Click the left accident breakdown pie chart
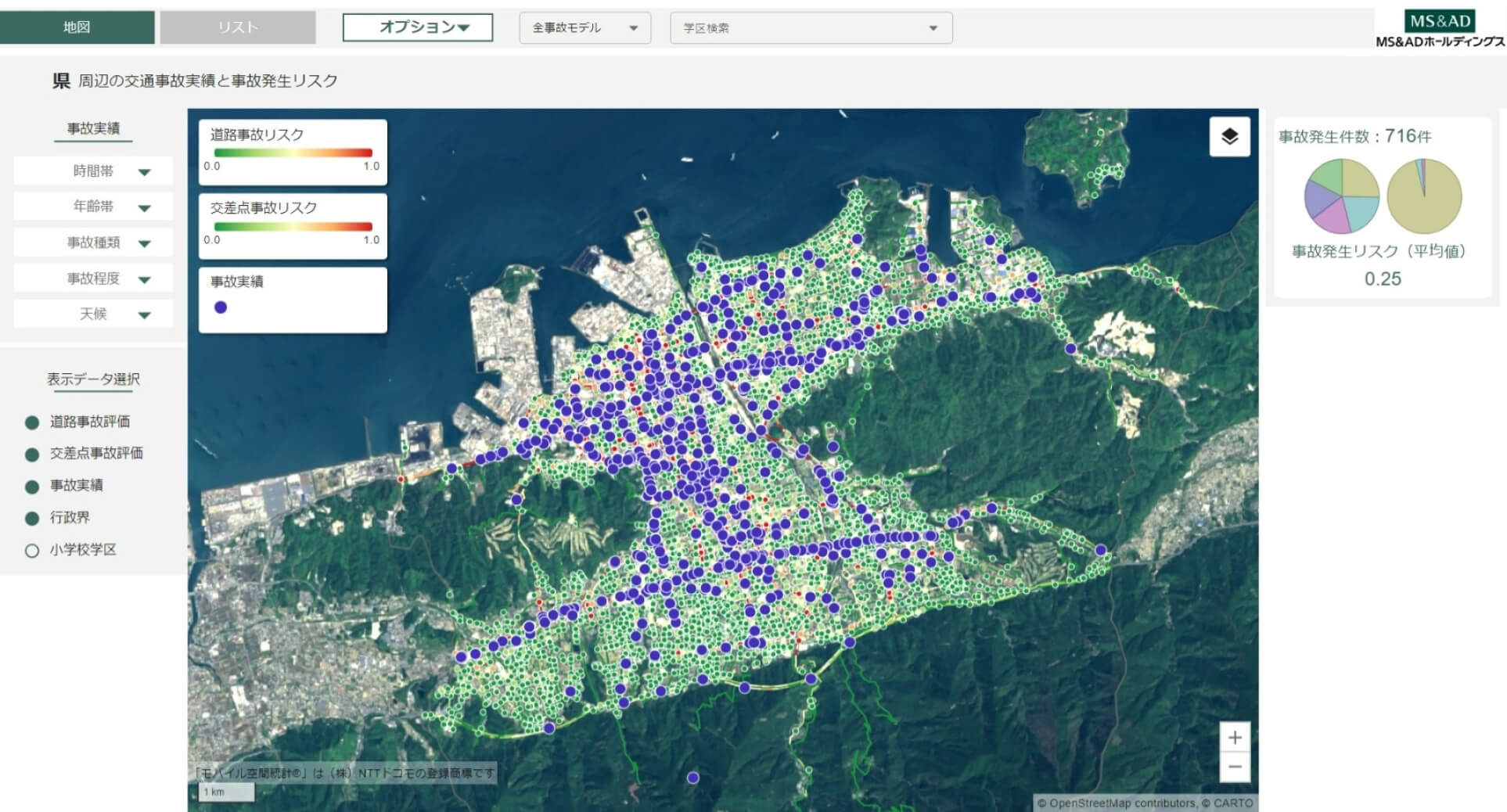Screen dimensions: 1507x812 (1341, 196)
